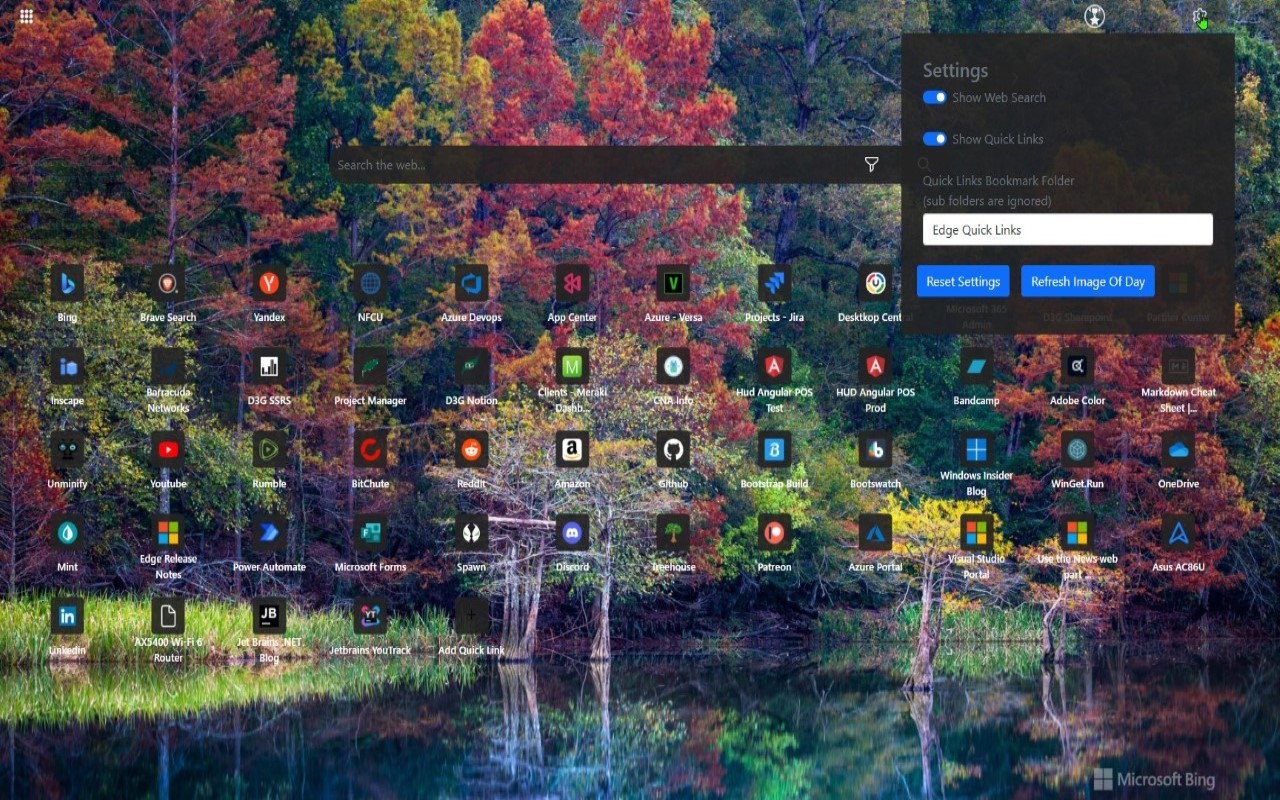
Task: Open the Power Automate quick link
Action: 269,532
